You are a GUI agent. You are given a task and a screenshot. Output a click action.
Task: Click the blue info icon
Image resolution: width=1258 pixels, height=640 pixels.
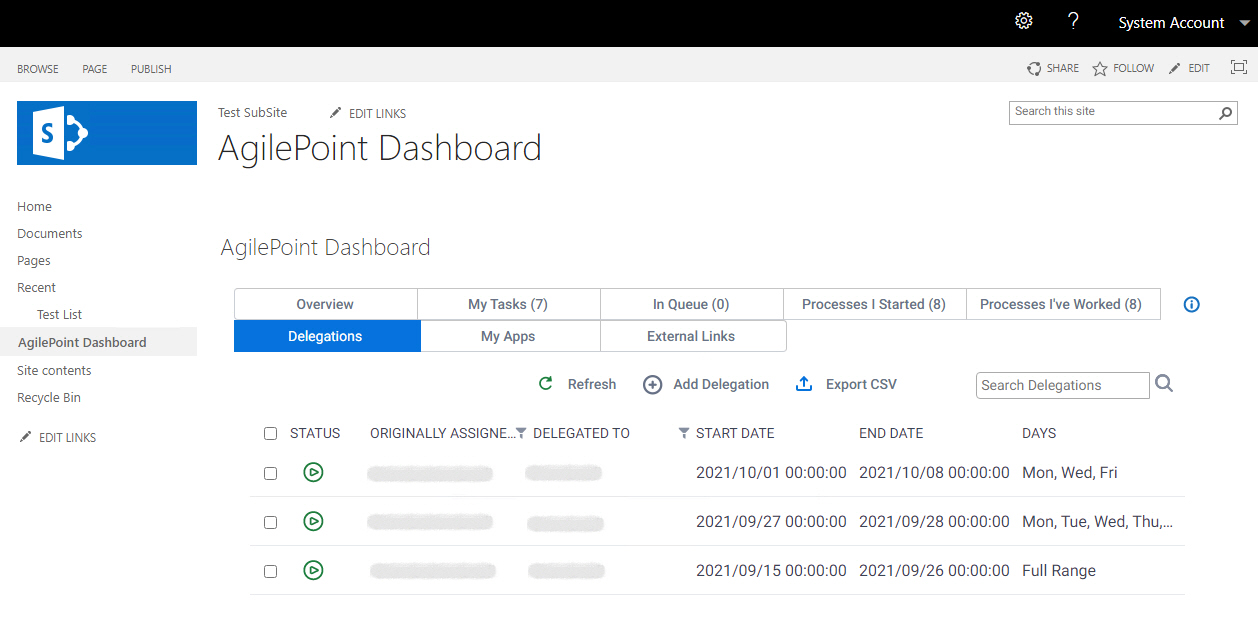tap(1191, 305)
